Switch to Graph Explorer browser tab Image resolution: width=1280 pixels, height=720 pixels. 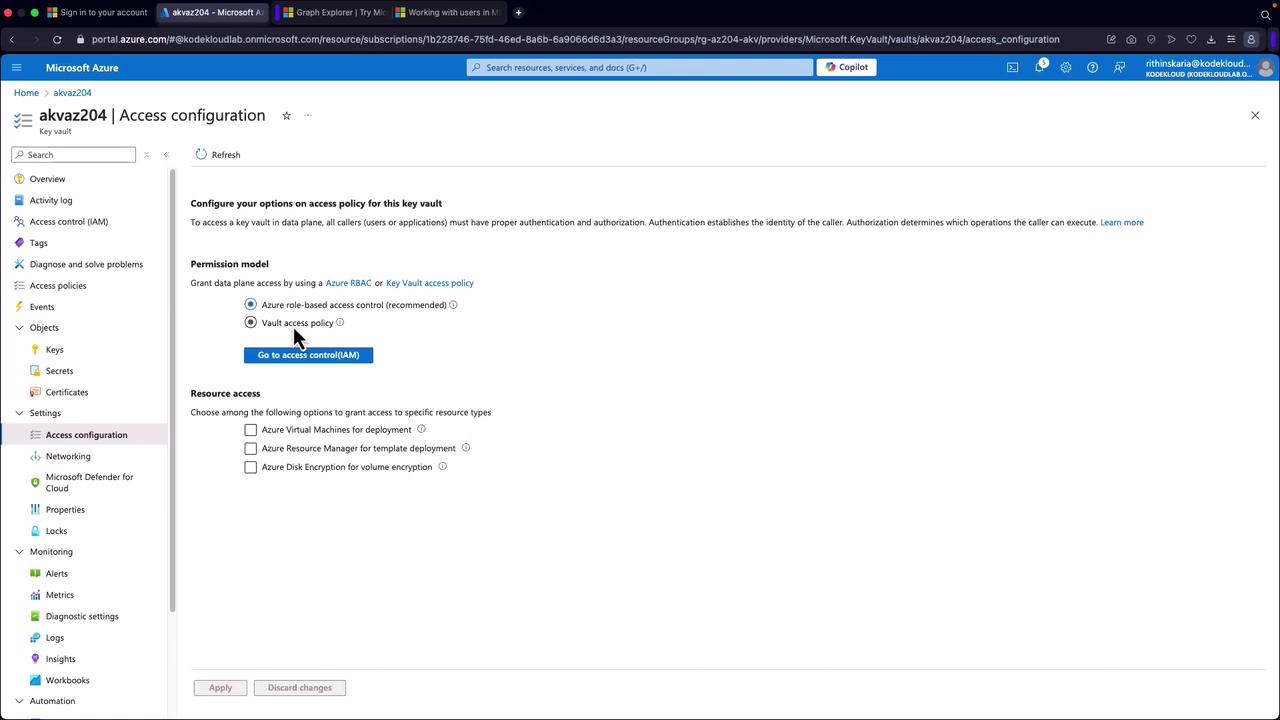(333, 12)
